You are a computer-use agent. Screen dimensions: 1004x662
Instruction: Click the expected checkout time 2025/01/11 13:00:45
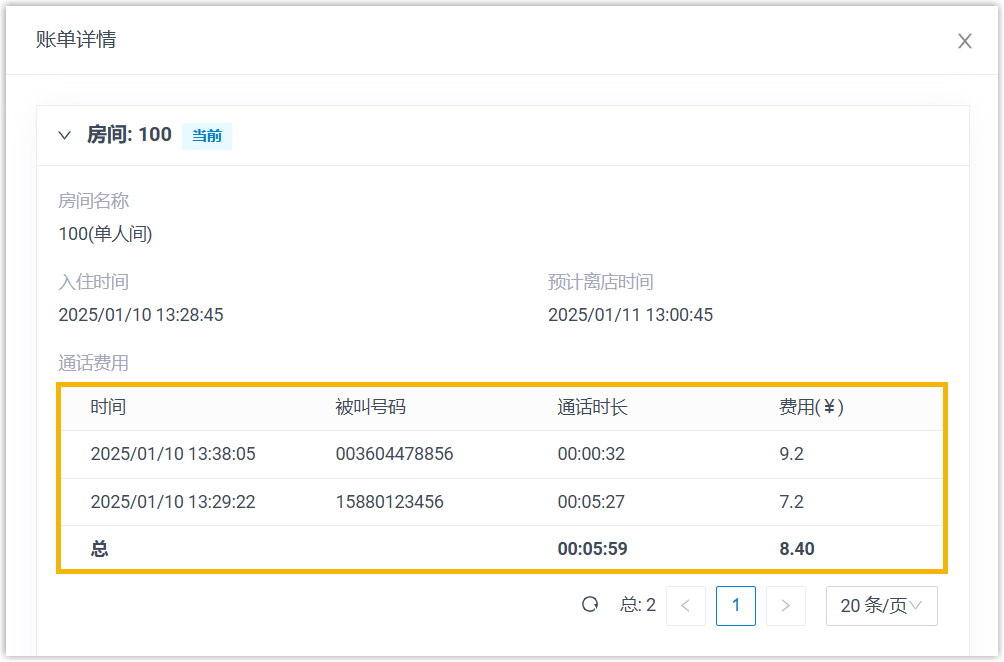tap(630, 315)
